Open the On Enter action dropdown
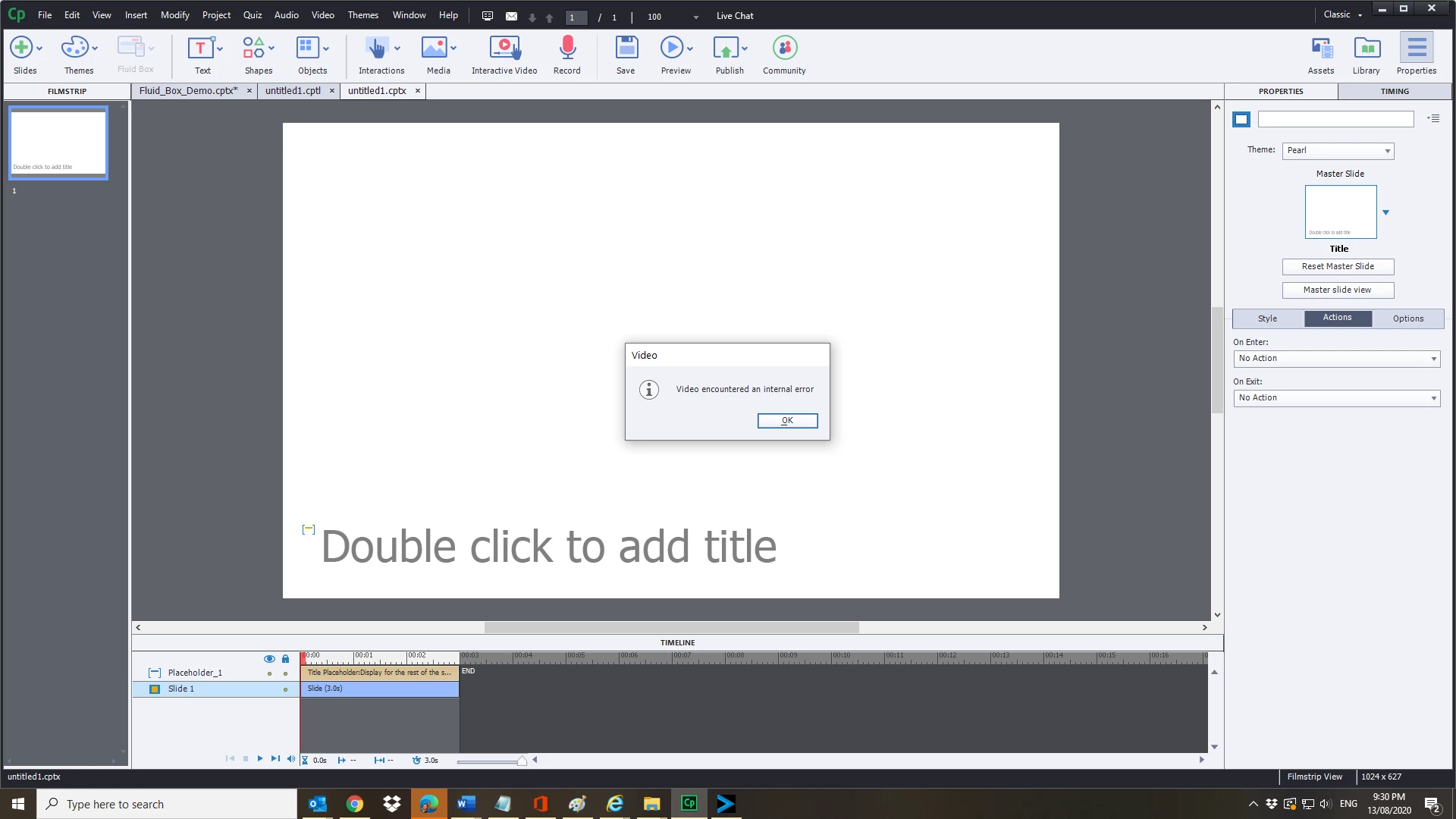 click(1337, 358)
